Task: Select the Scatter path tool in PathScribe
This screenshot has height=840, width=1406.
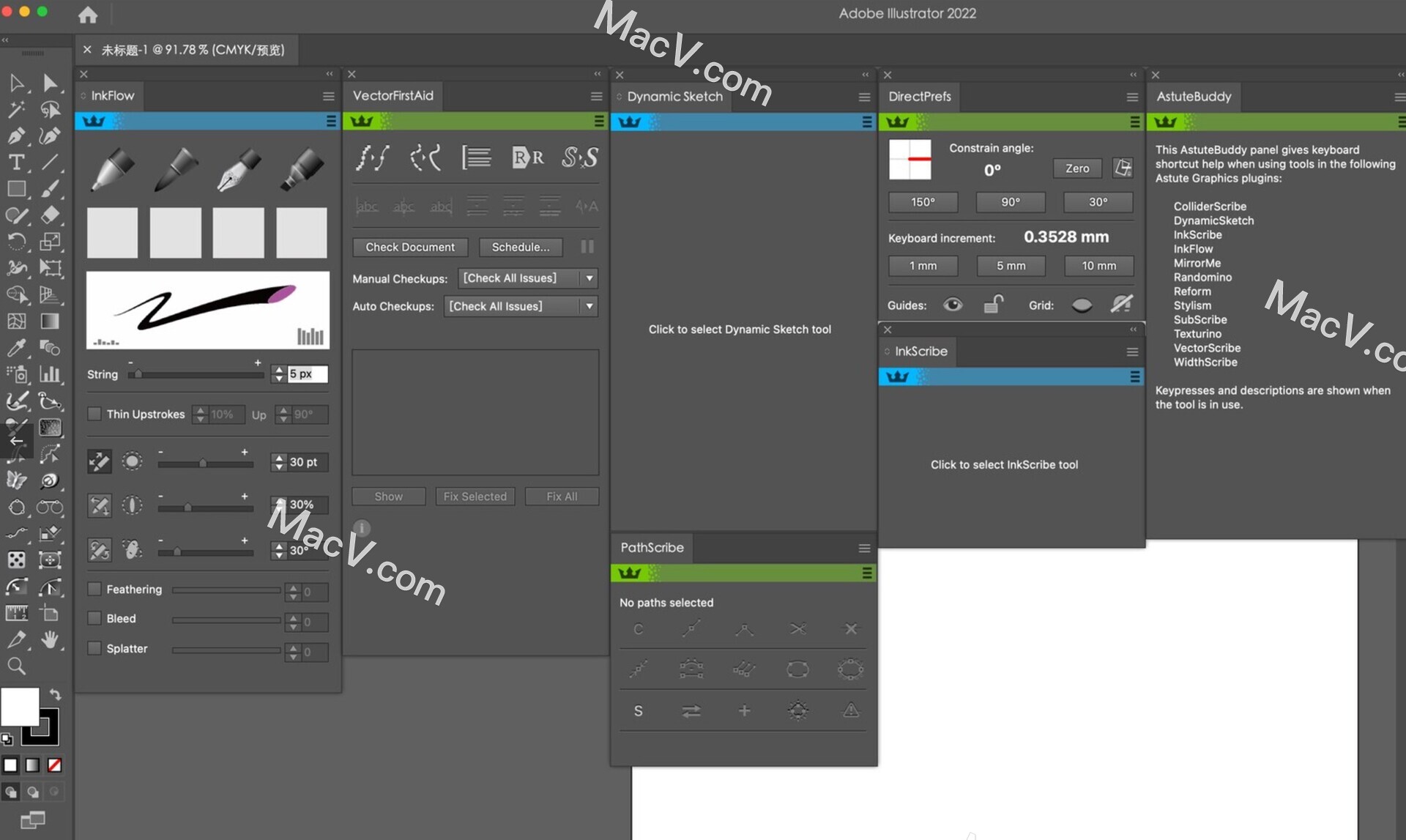Action: (797, 709)
